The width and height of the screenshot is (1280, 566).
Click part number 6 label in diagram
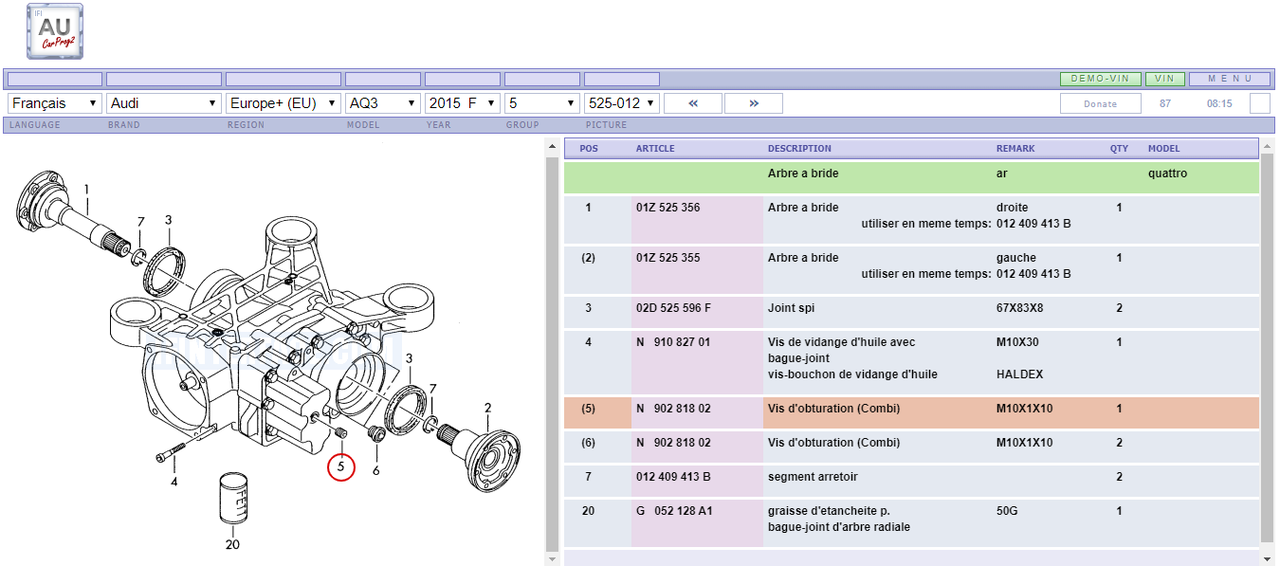pyautogui.click(x=376, y=470)
